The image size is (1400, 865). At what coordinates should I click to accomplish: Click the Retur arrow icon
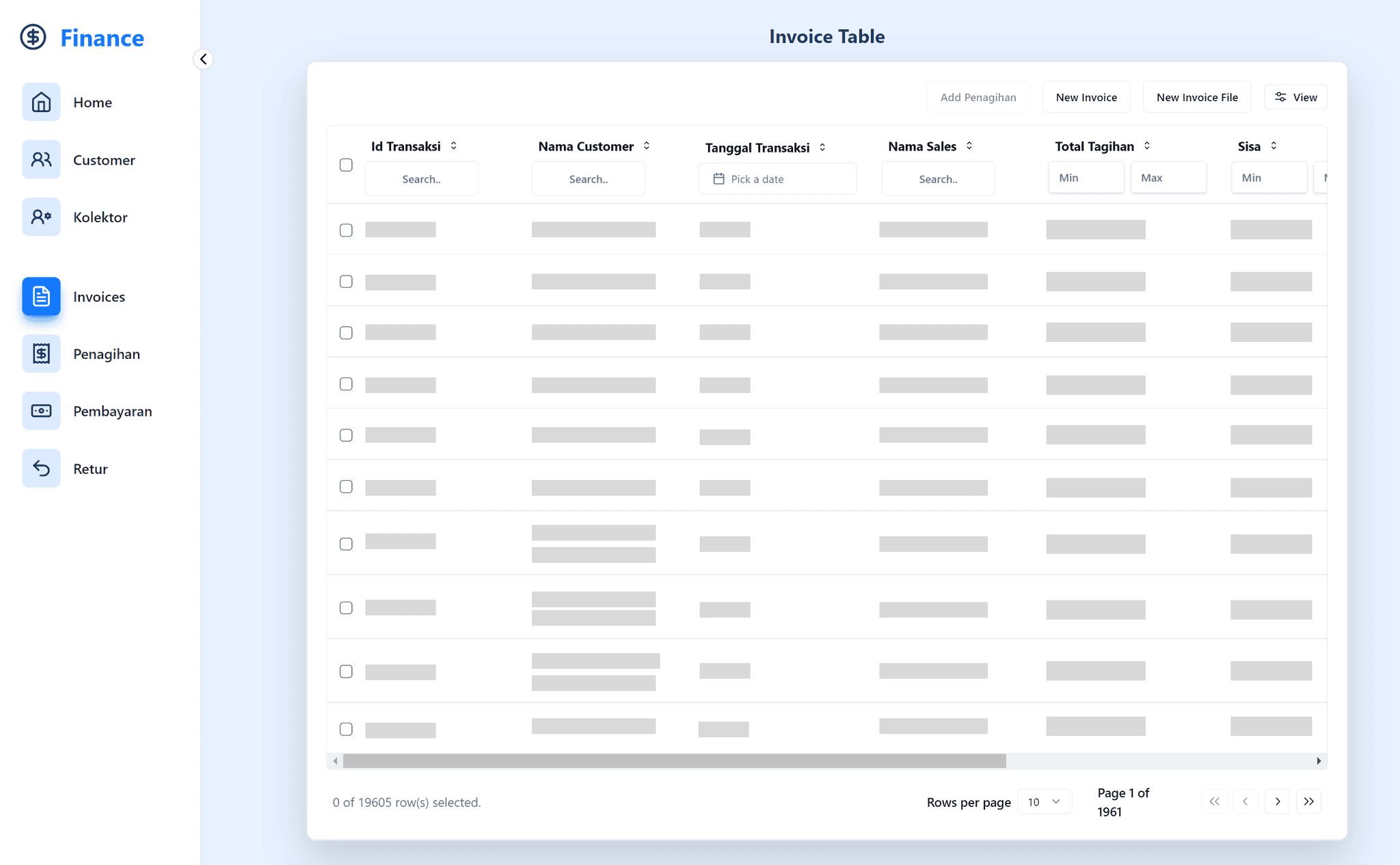[41, 468]
